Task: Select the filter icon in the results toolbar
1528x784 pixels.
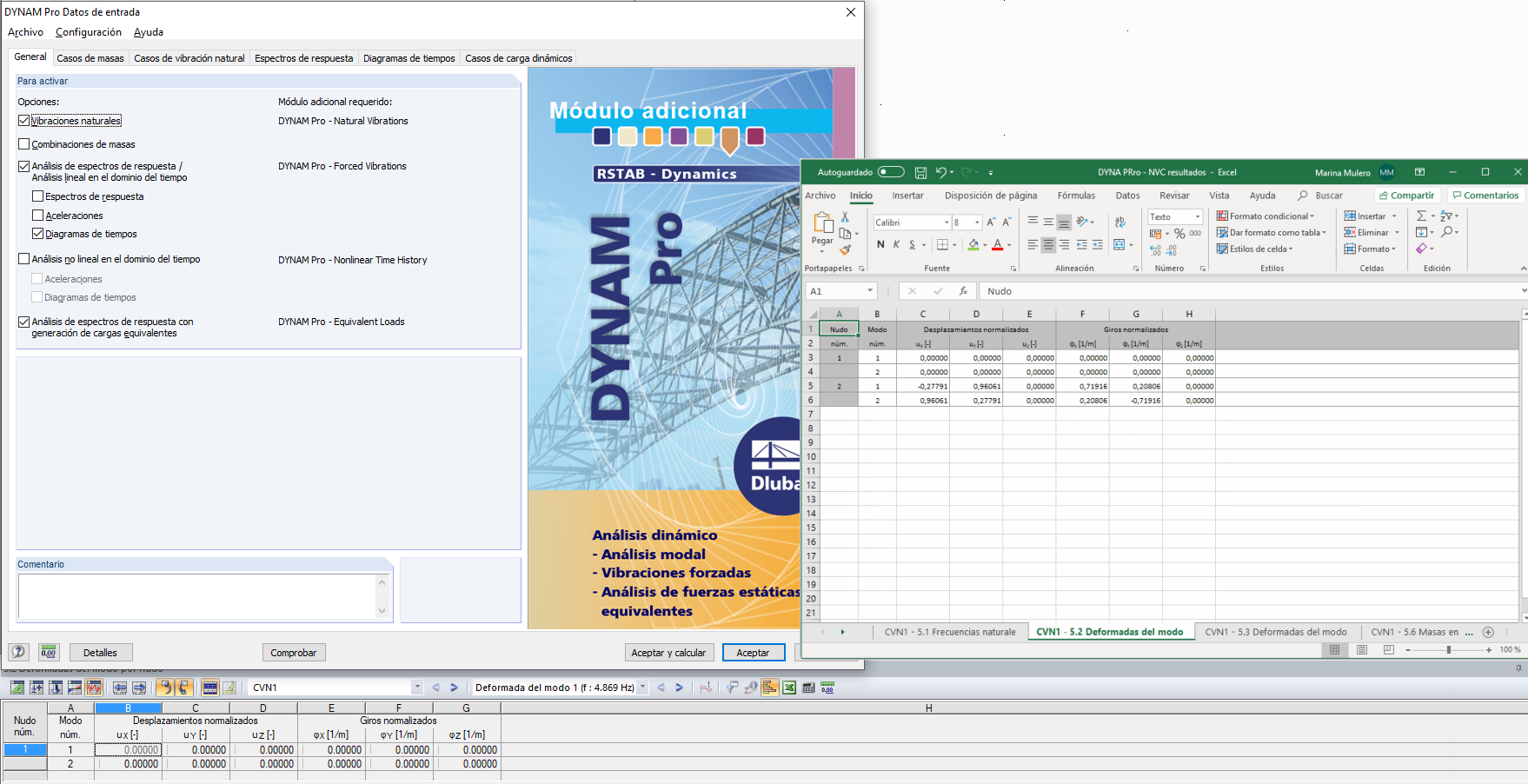Action: 730,687
